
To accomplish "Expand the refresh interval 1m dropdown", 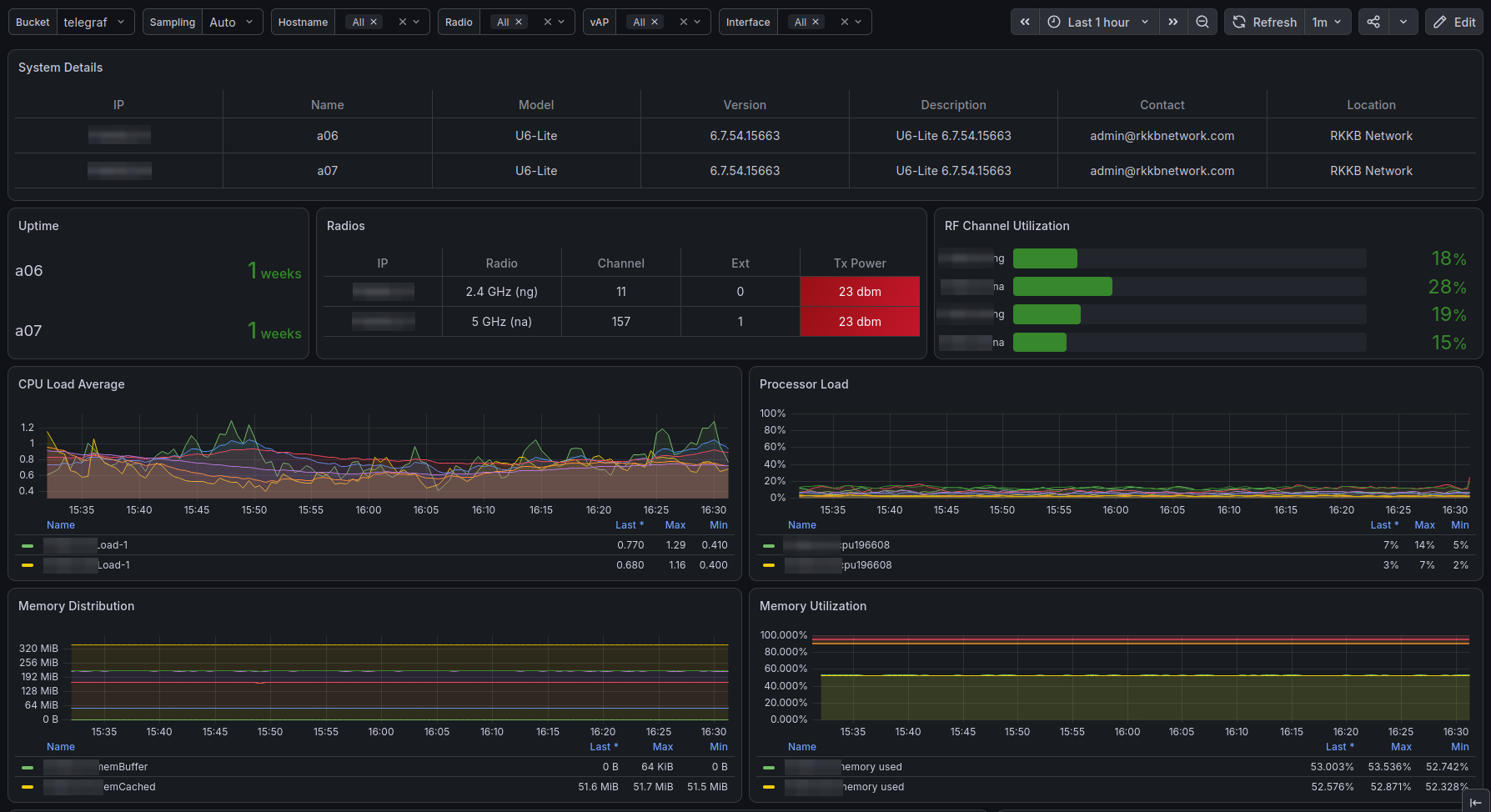I will pyautogui.click(x=1328, y=23).
